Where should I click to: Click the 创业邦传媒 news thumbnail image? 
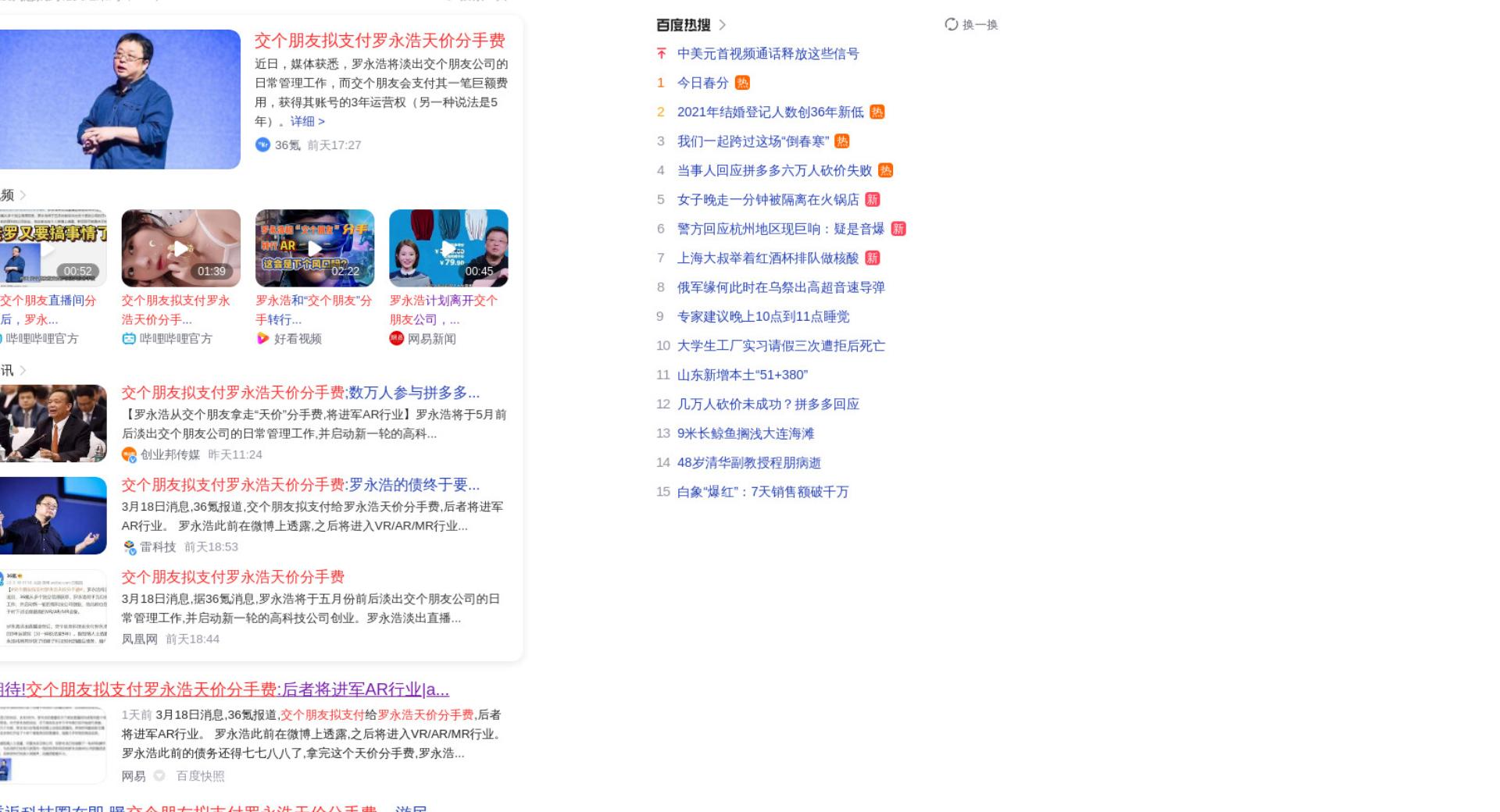click(53, 423)
